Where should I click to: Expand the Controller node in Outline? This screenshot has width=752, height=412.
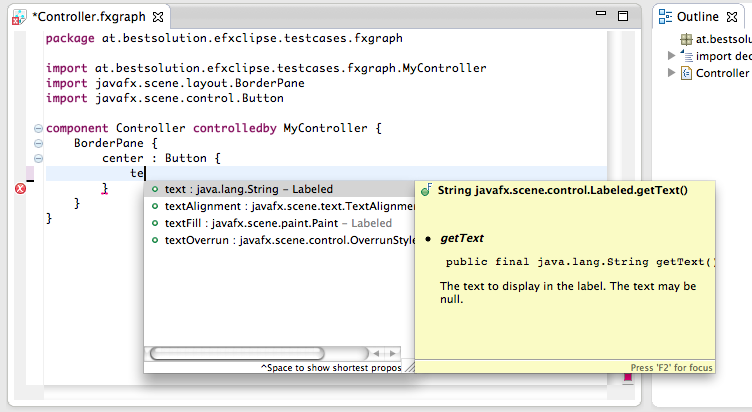coord(671,73)
